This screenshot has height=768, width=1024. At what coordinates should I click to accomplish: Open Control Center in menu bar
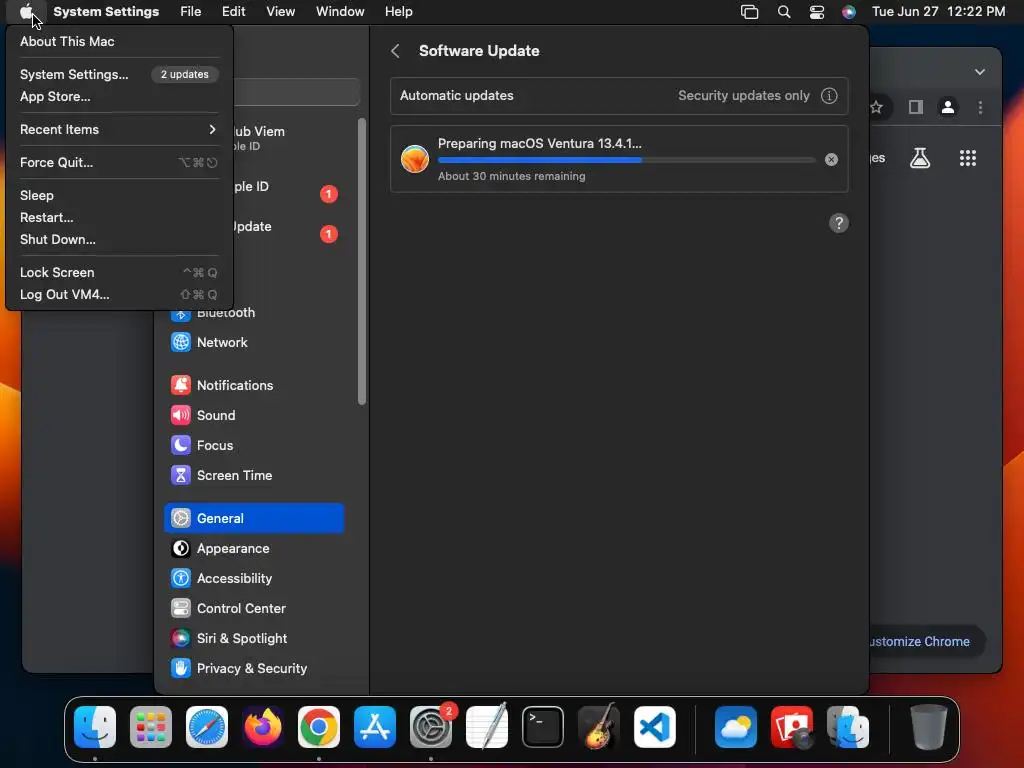[816, 12]
